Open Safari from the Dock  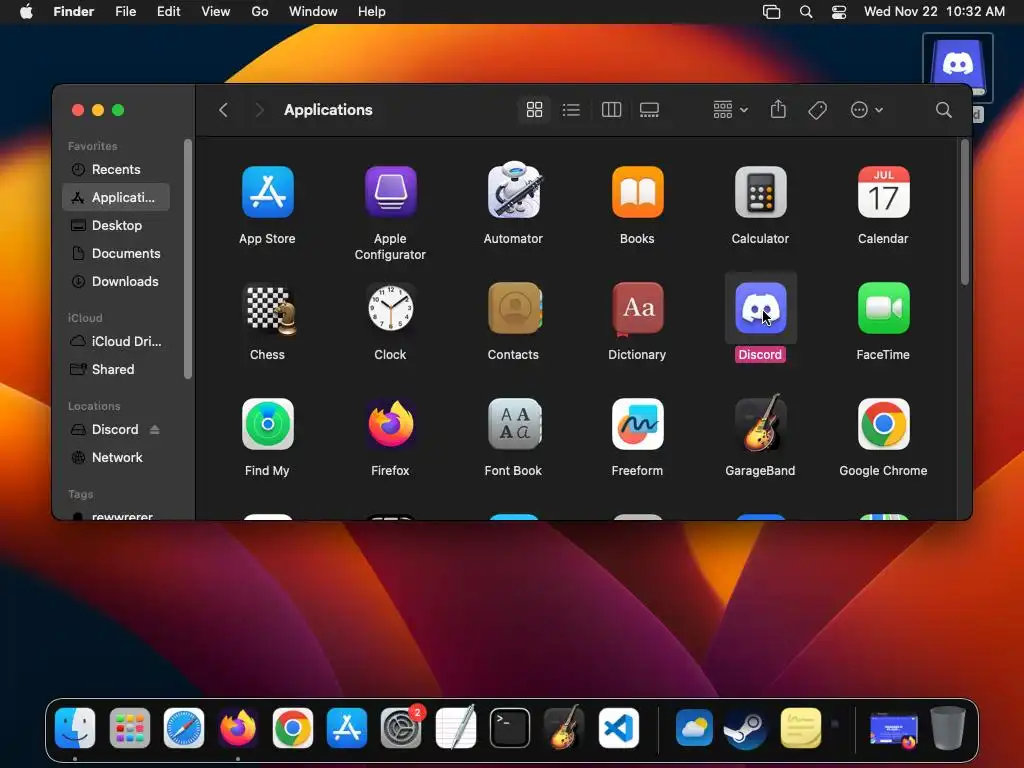184,728
